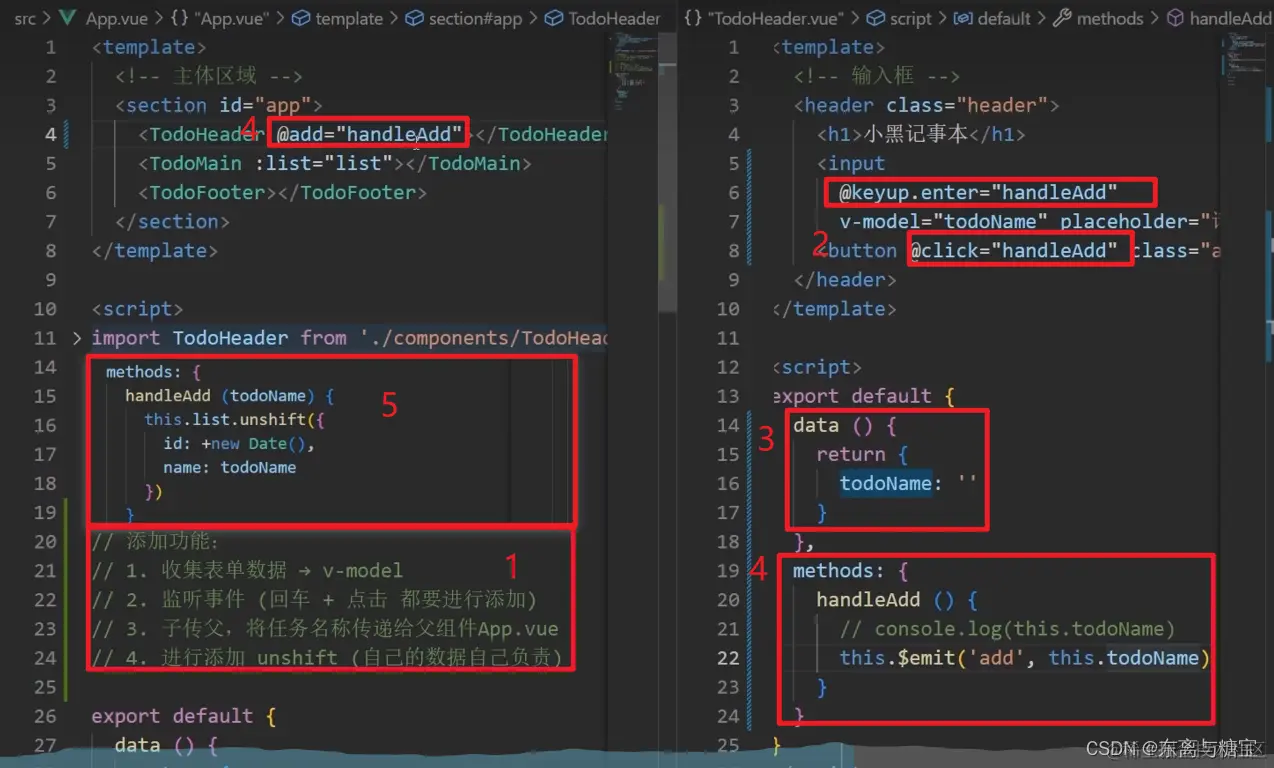
Task: Click the cube icon of script breadcrumb
Action: tap(874, 18)
